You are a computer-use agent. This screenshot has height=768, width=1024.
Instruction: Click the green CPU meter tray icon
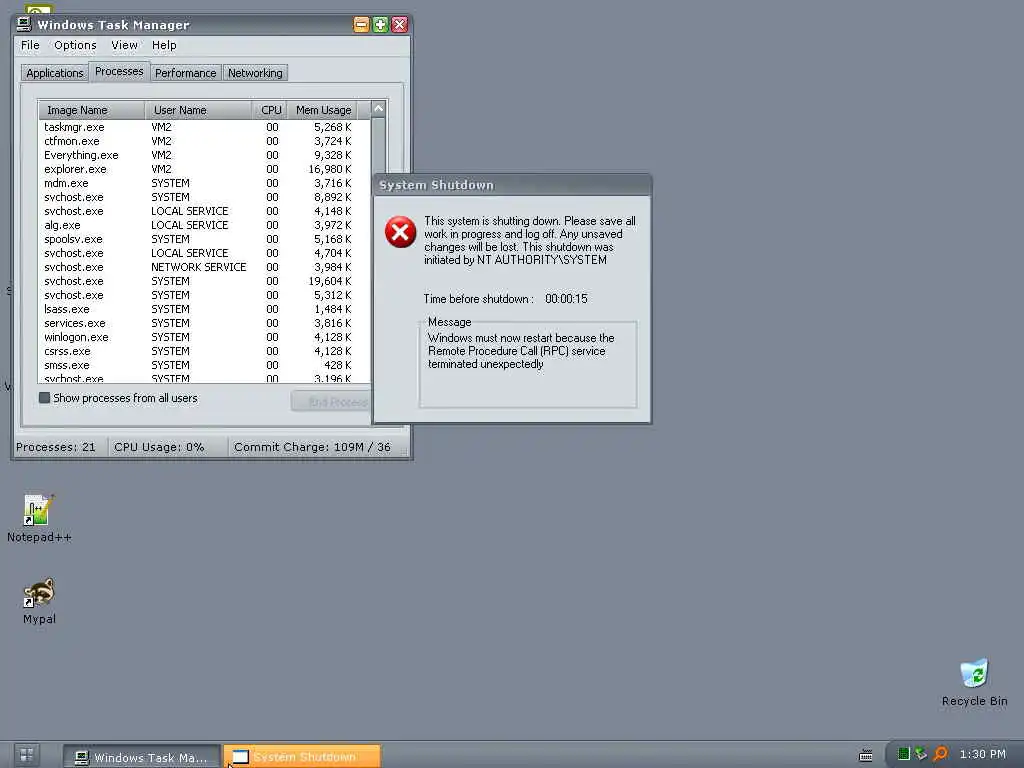[x=904, y=754]
